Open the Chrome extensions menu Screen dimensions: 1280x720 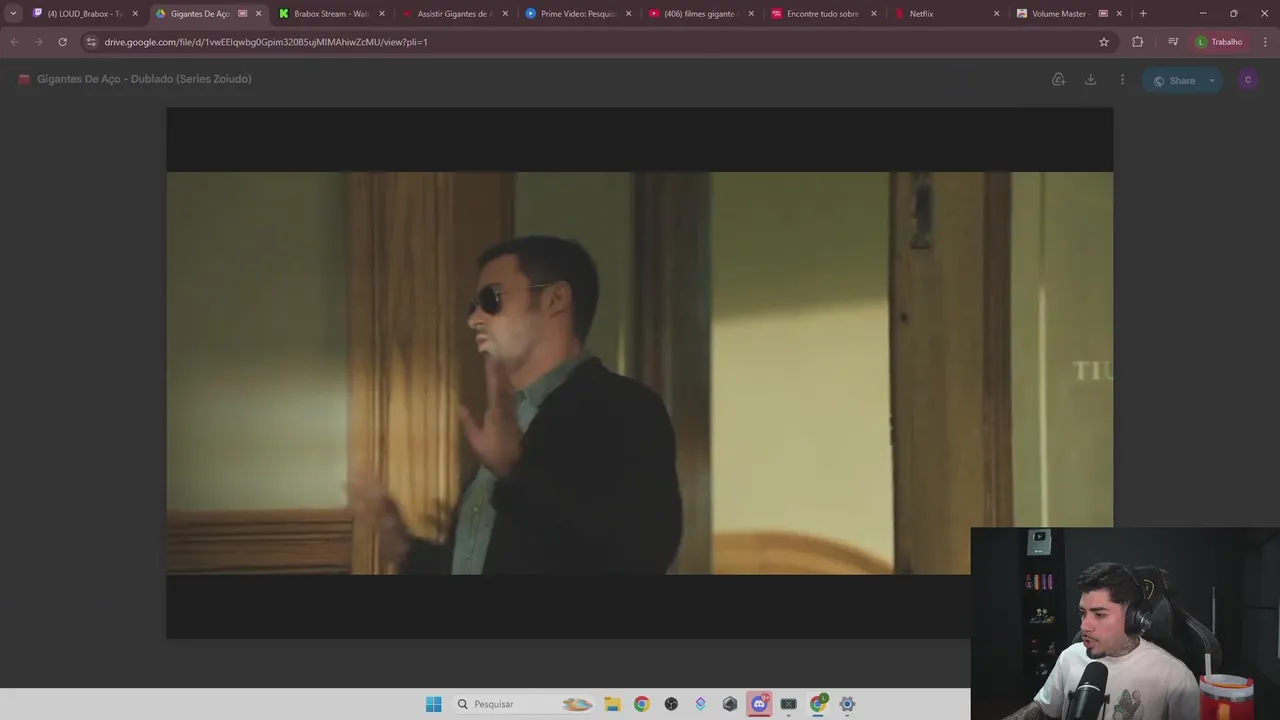[1137, 42]
